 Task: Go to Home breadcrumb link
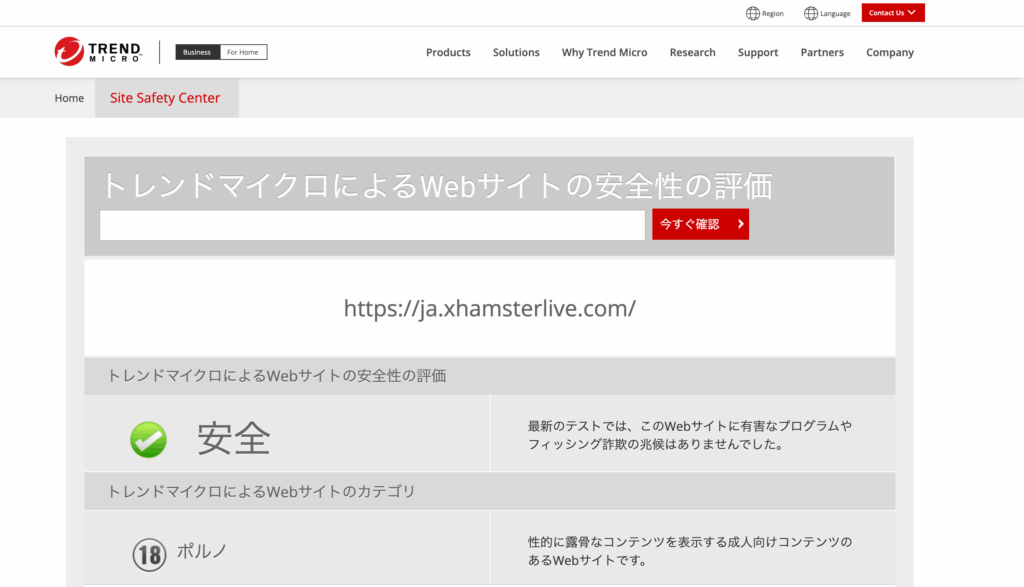coord(69,98)
